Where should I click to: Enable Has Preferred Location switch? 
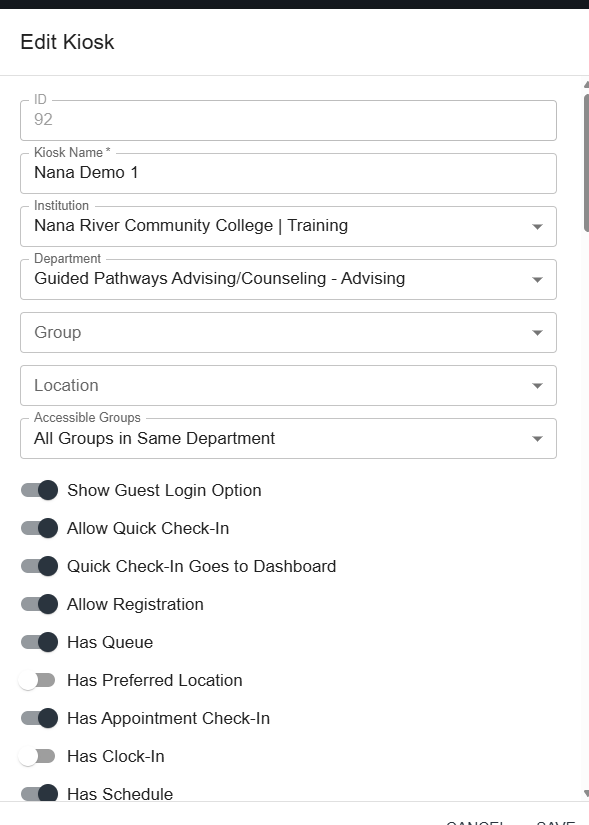(x=37, y=680)
